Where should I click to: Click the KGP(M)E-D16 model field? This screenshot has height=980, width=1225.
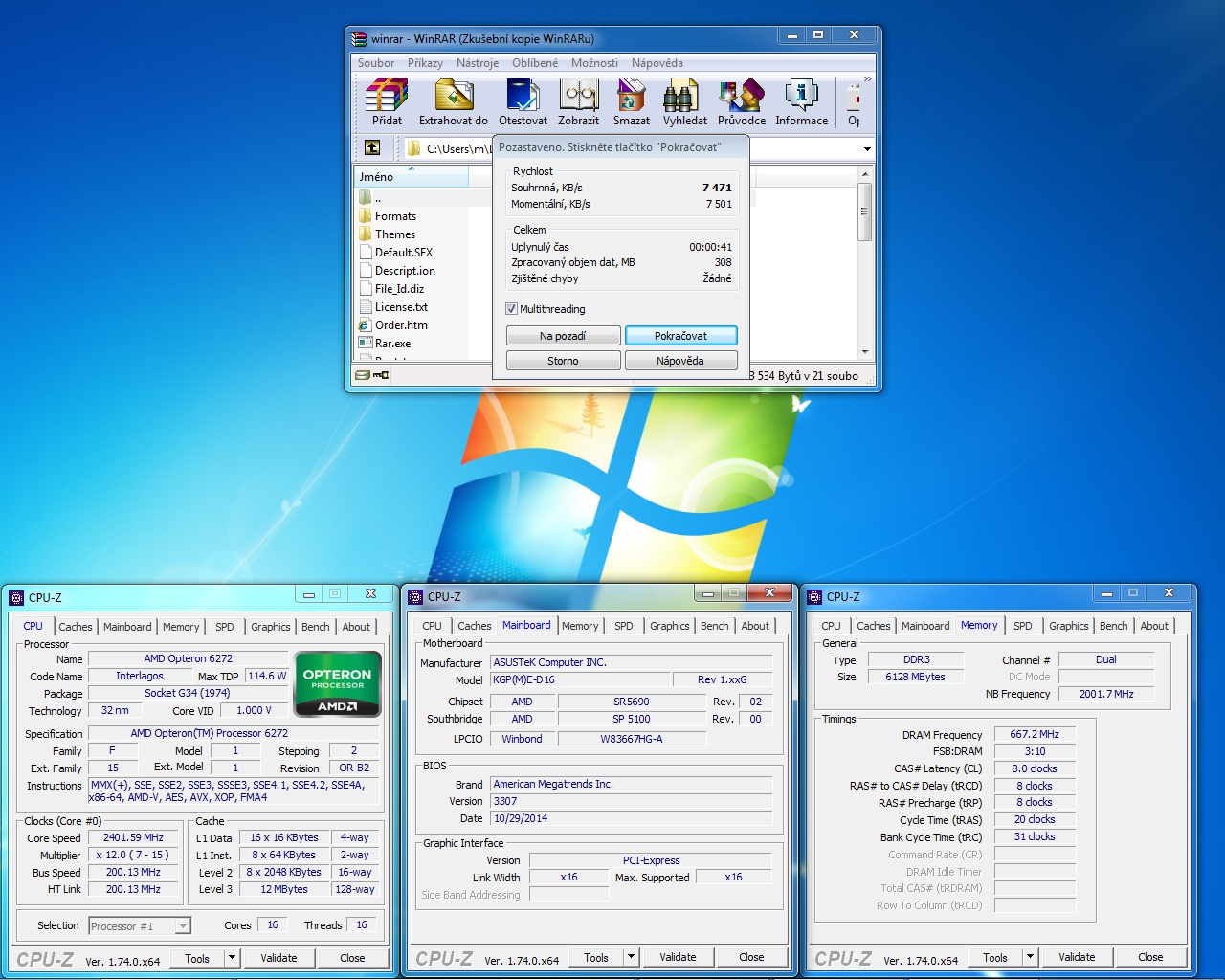[579, 679]
